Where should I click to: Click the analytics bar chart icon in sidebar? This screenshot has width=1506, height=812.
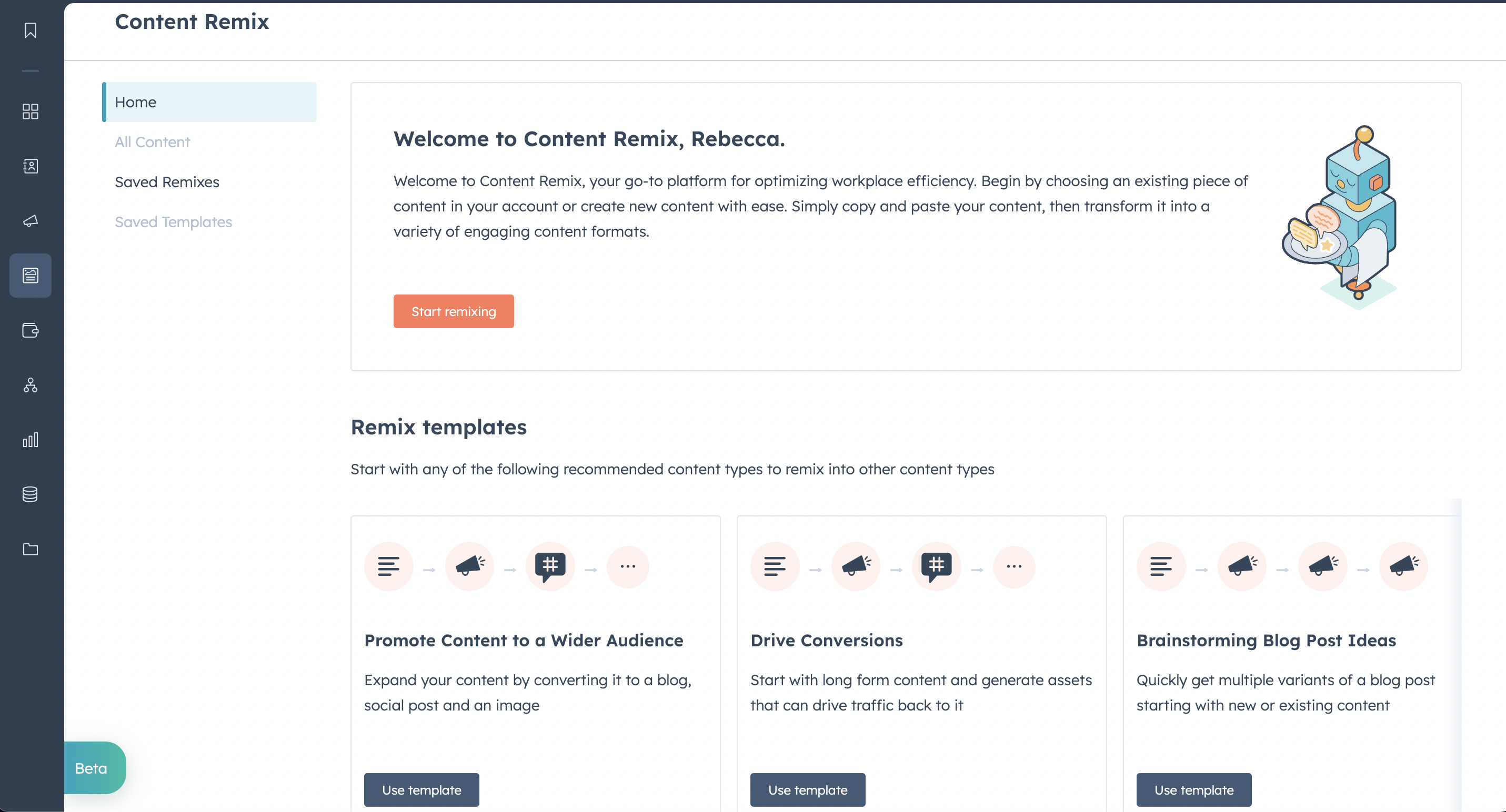tap(31, 439)
